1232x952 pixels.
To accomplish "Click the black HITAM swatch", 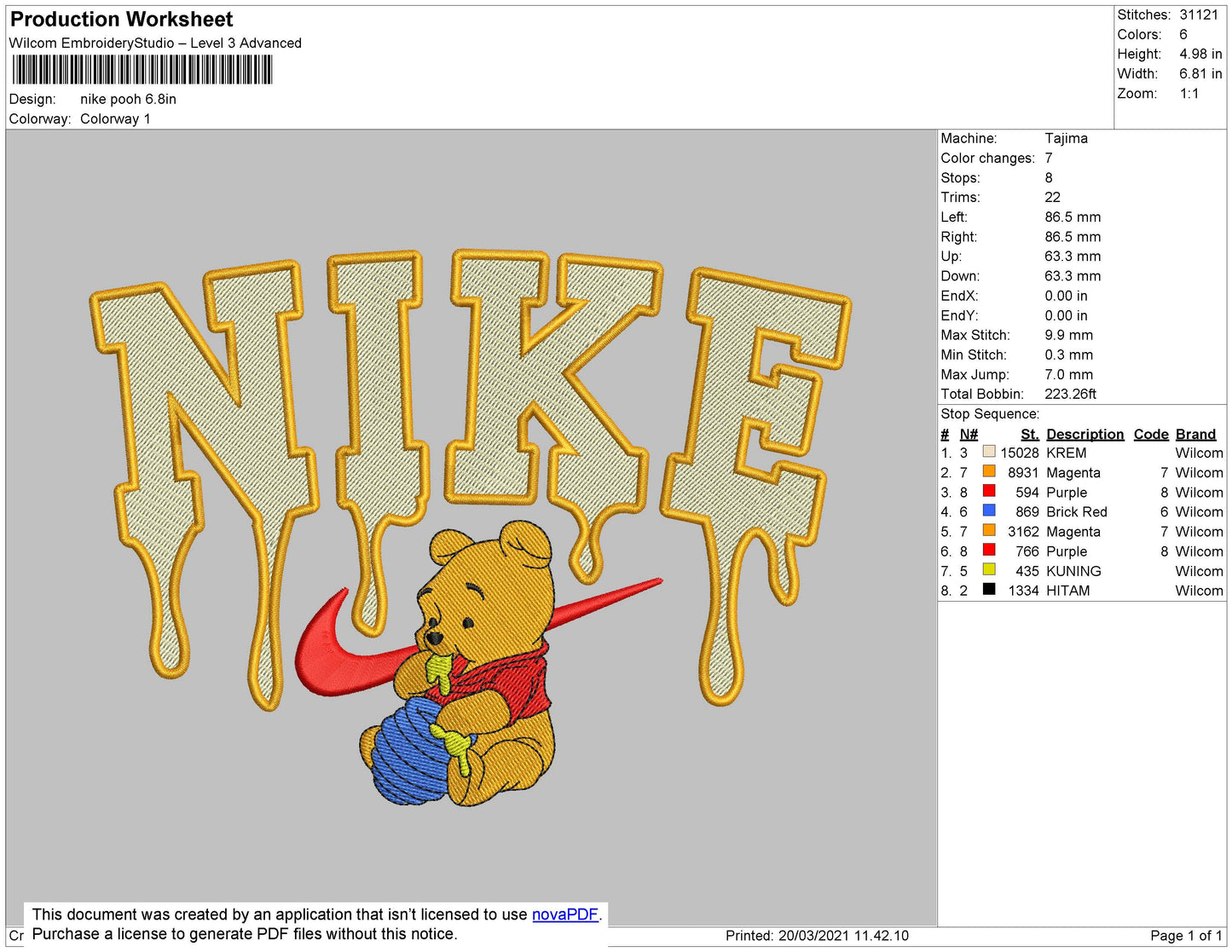I will pyautogui.click(x=989, y=590).
